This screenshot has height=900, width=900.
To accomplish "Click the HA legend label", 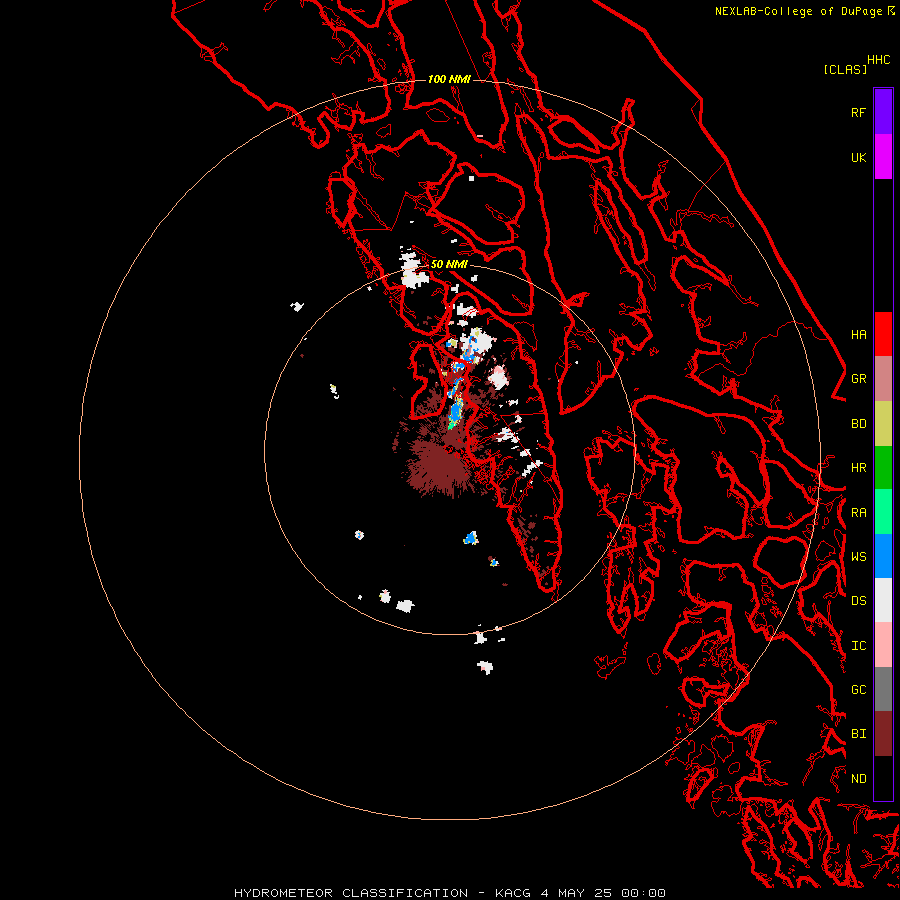I will (858, 334).
